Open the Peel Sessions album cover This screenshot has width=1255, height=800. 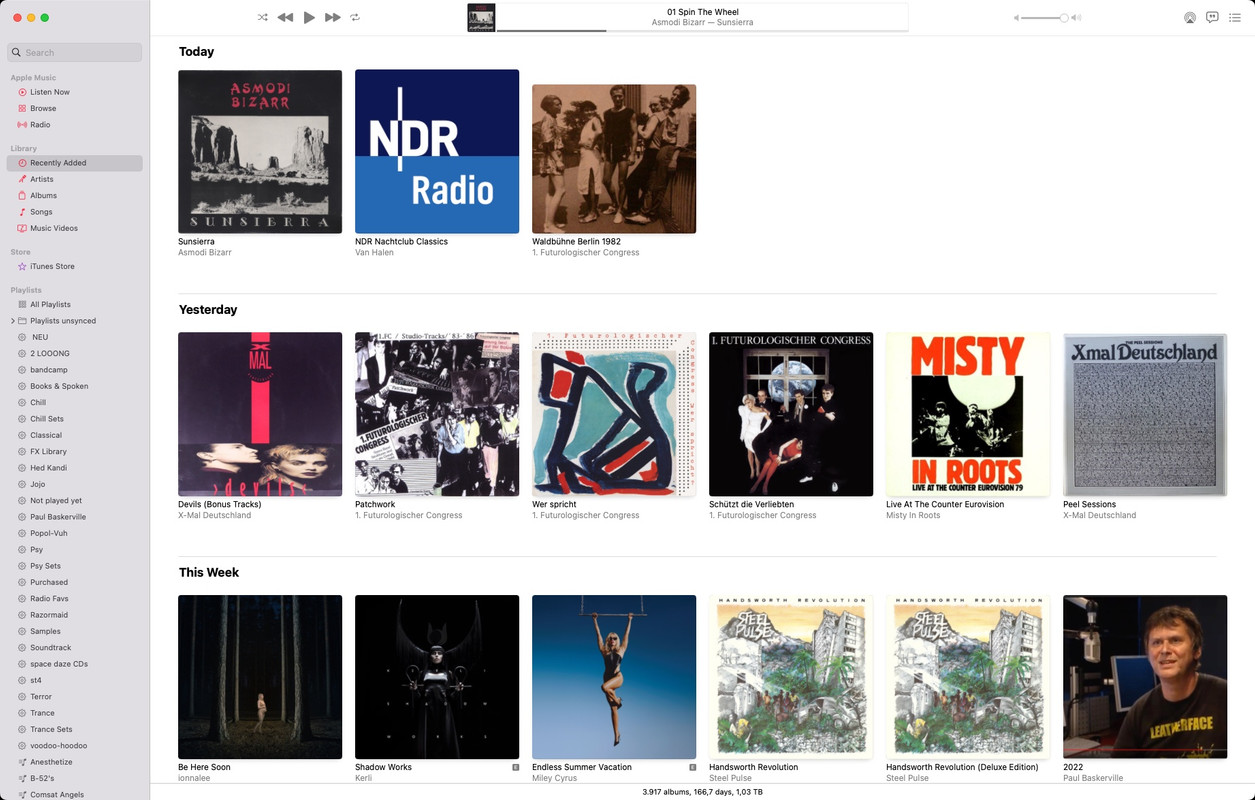pyautogui.click(x=1145, y=414)
